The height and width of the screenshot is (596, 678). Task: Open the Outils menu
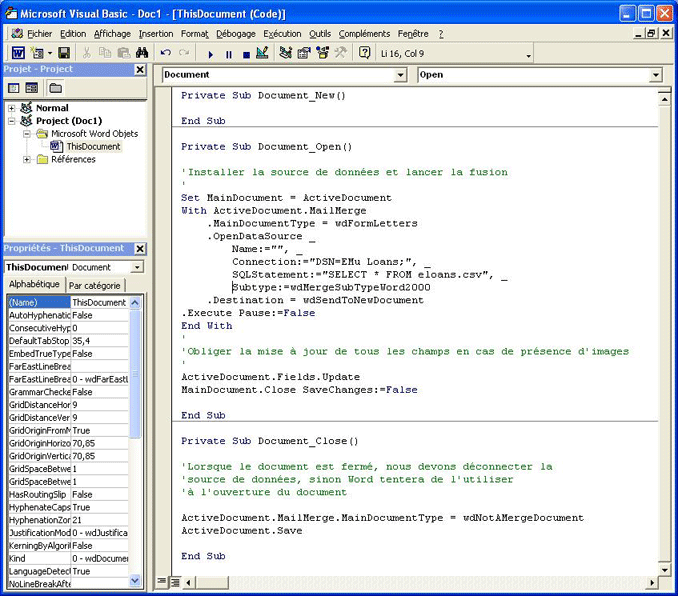click(x=320, y=34)
